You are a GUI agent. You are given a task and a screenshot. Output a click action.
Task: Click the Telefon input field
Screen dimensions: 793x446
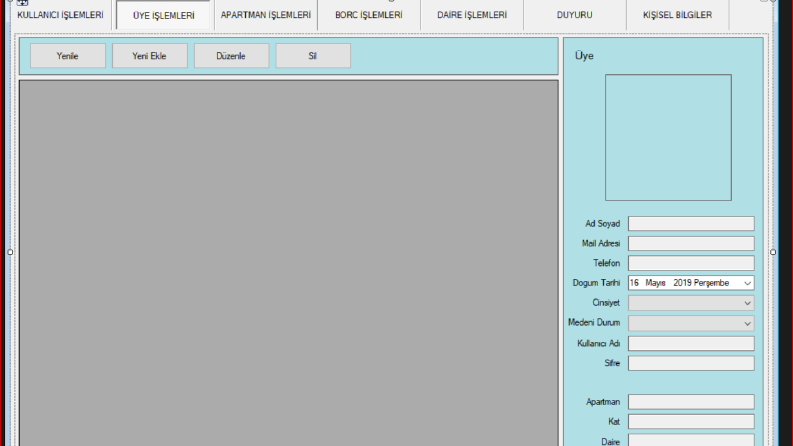click(691, 263)
